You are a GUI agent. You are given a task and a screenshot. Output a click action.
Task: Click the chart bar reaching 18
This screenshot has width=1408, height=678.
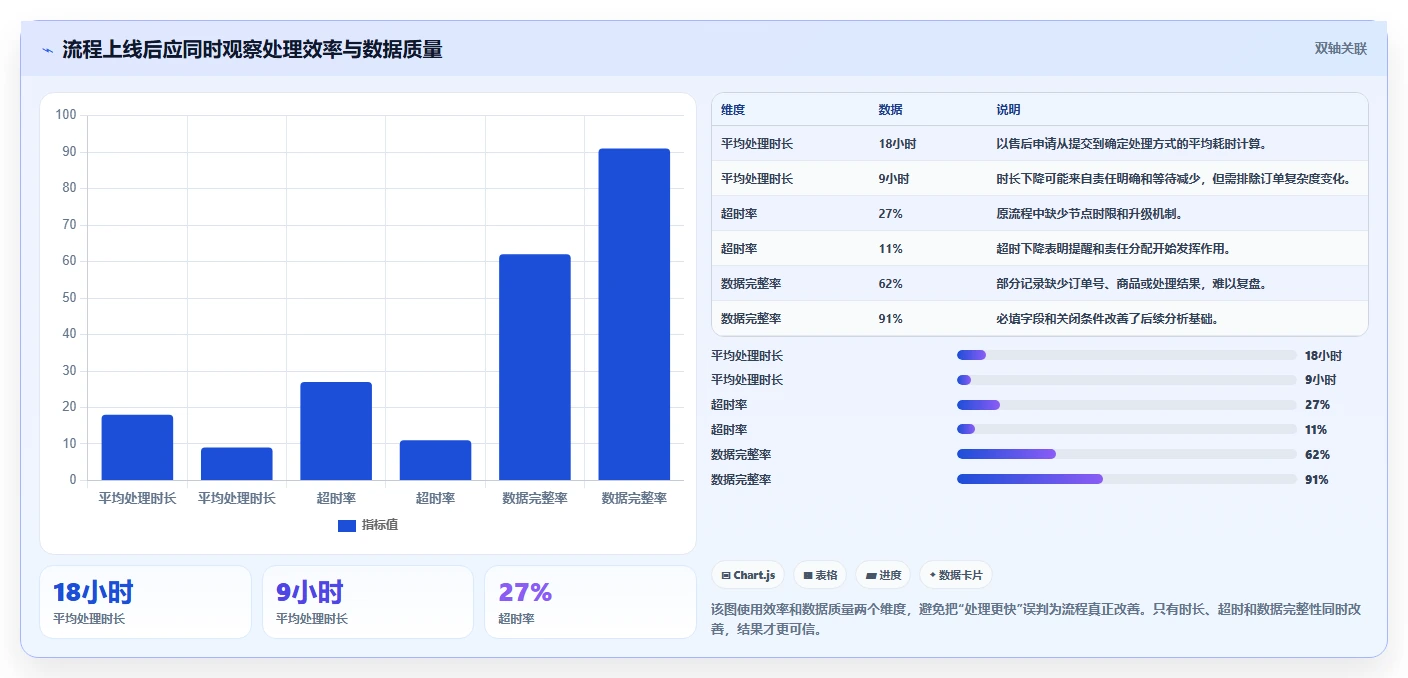pos(137,447)
